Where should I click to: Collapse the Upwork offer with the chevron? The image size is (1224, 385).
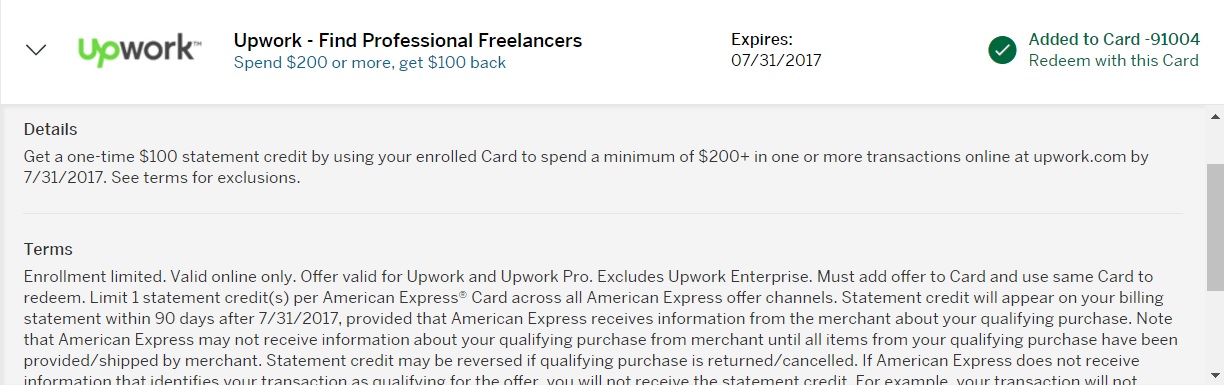(36, 51)
